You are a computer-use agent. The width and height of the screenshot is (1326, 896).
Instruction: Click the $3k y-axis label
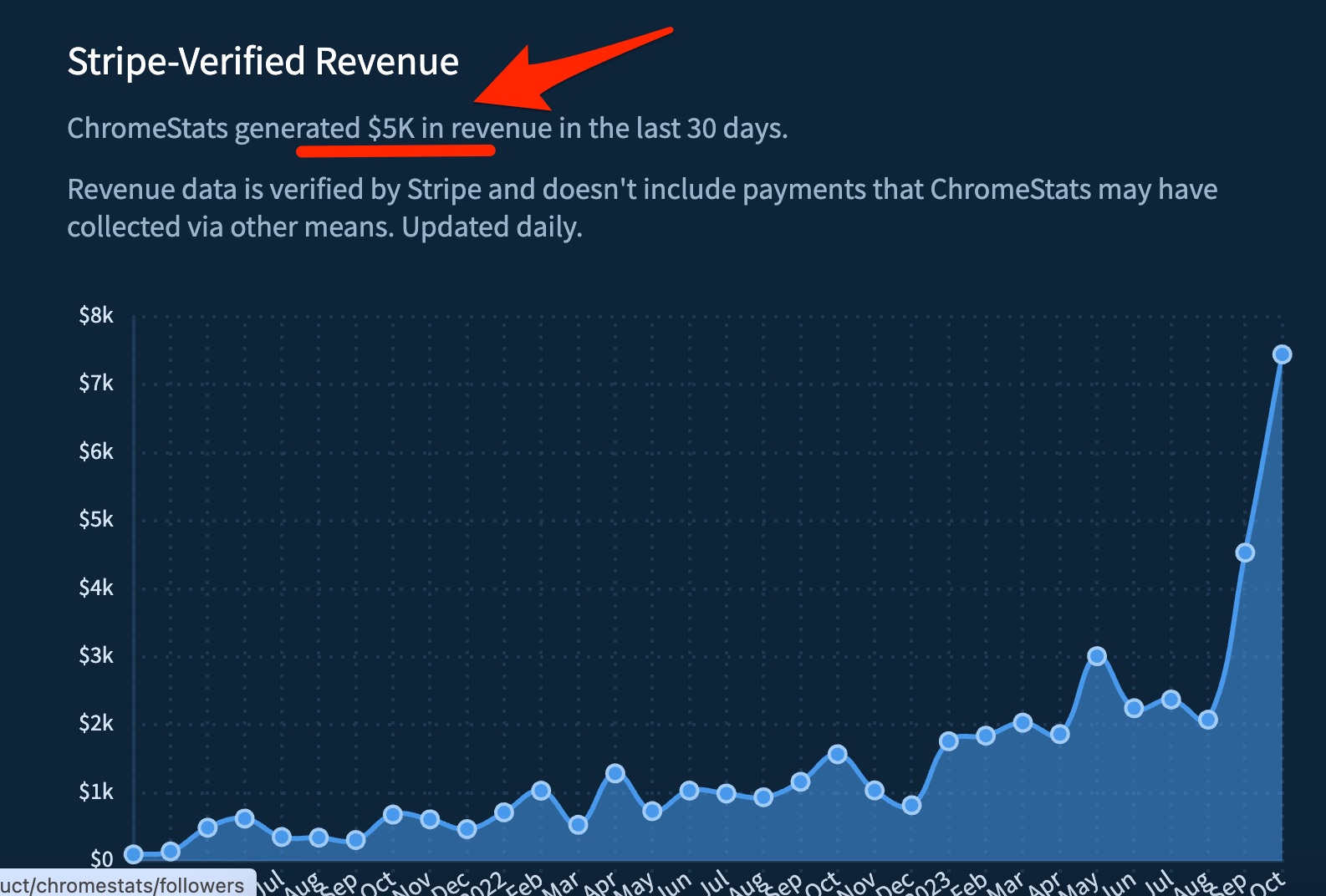(96, 656)
